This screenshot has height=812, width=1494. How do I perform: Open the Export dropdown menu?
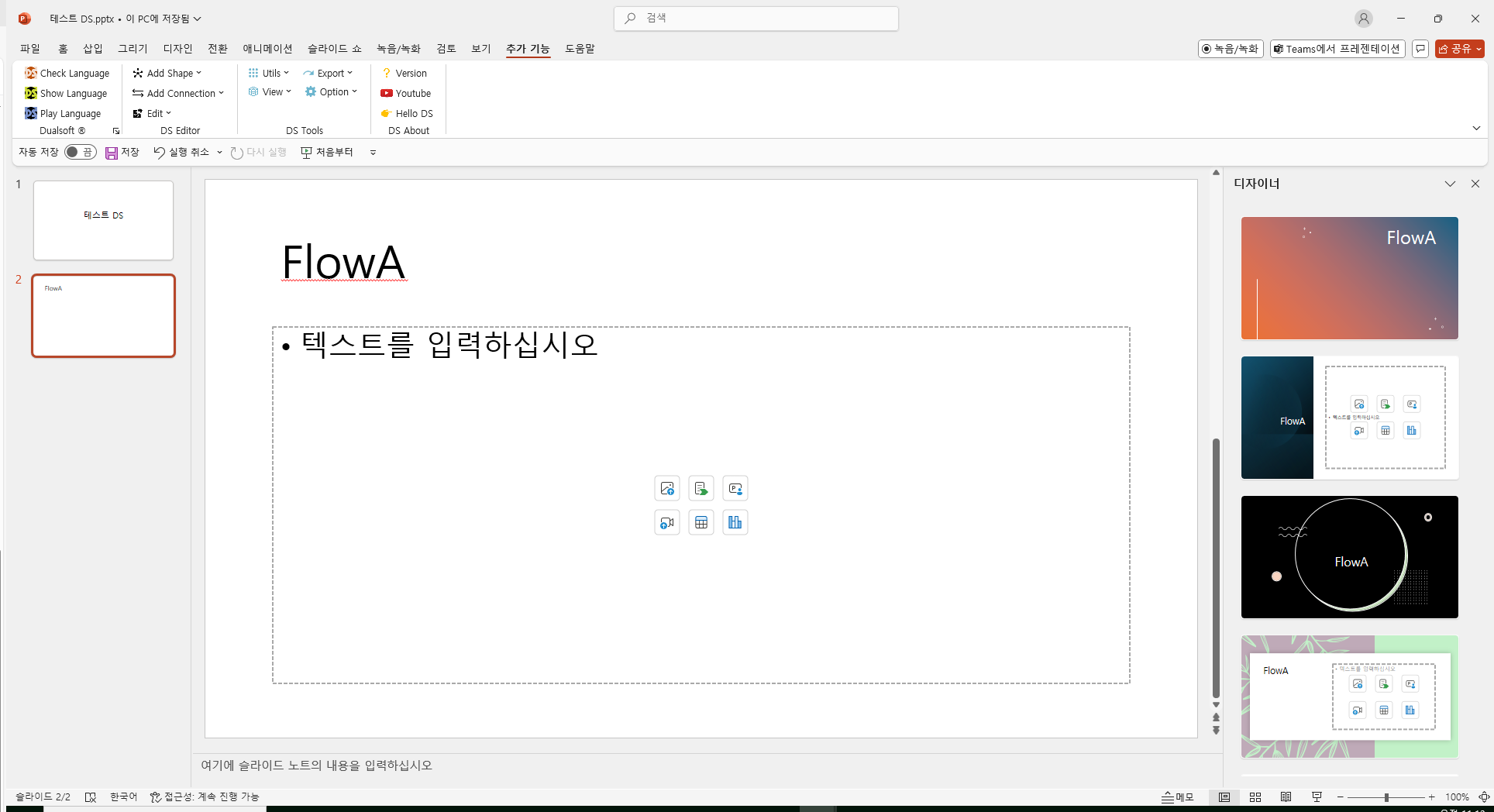point(329,73)
